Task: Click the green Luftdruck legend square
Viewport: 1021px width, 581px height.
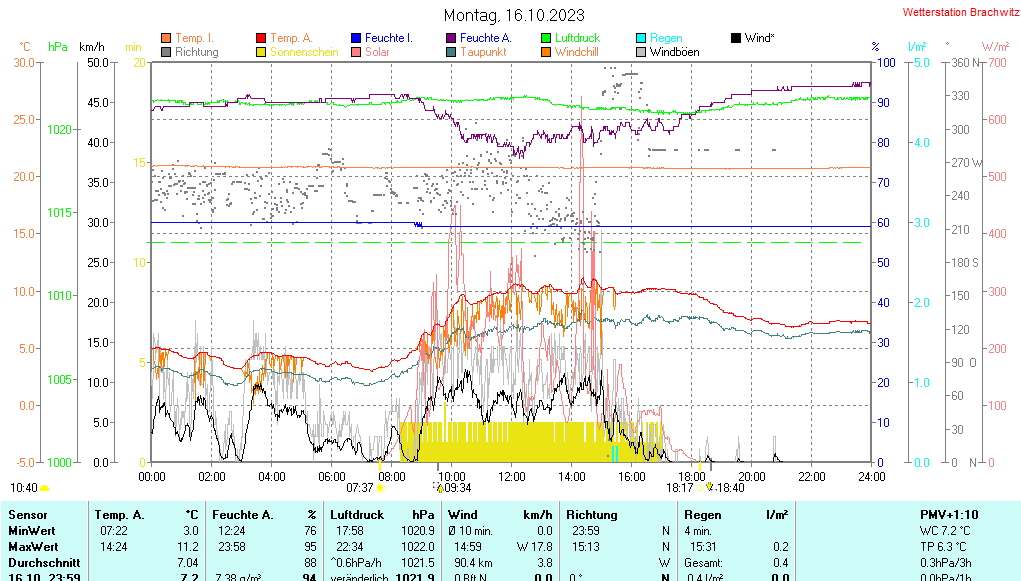Action: pyautogui.click(x=546, y=38)
